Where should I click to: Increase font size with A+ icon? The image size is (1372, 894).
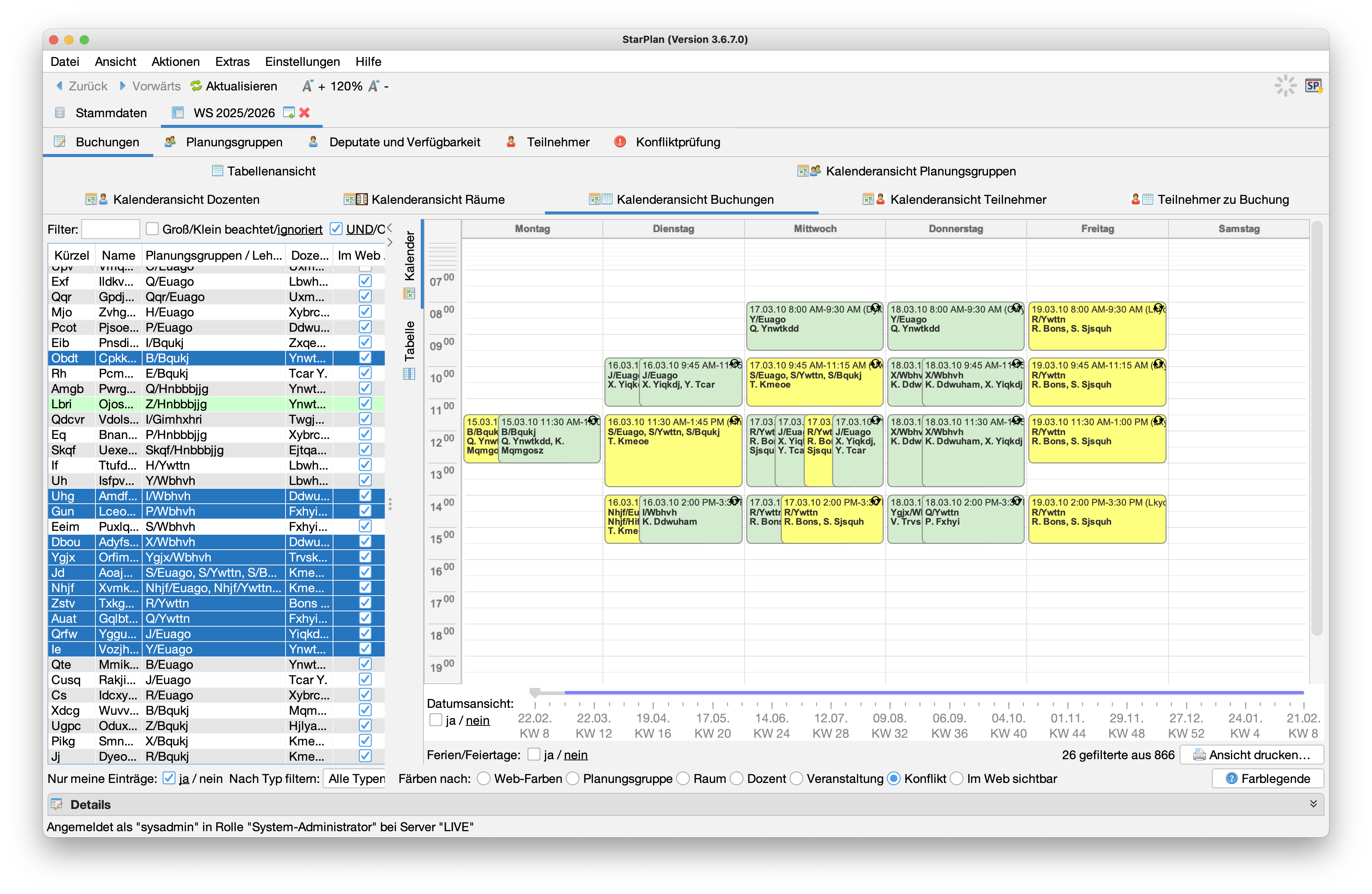click(308, 86)
